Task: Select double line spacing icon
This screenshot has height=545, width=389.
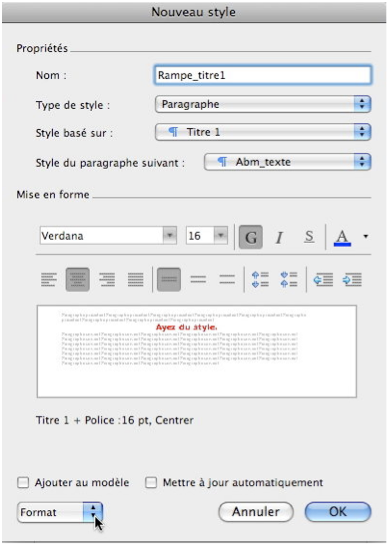Action: pyautogui.click(x=227, y=279)
